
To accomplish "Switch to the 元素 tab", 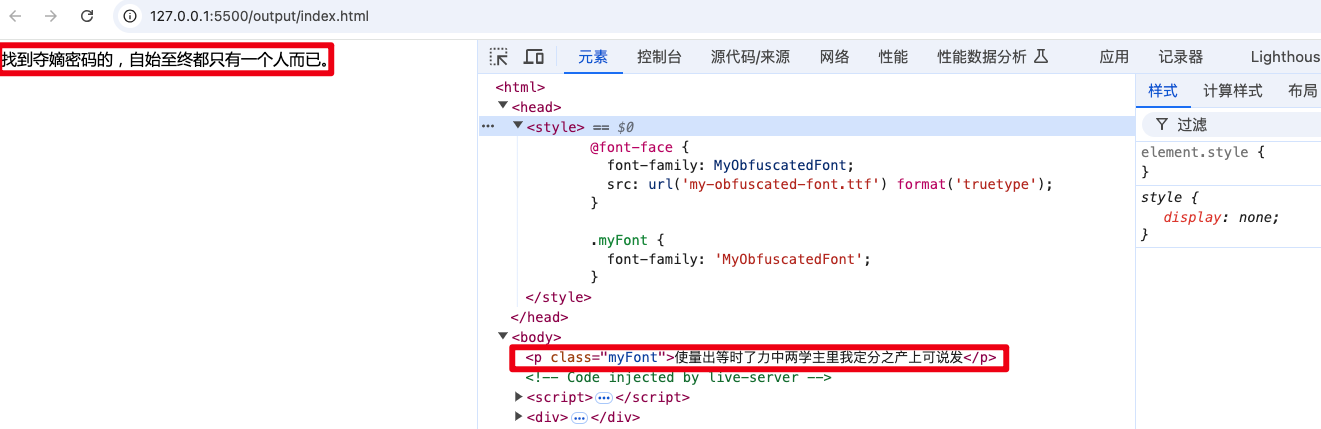I will point(593,57).
